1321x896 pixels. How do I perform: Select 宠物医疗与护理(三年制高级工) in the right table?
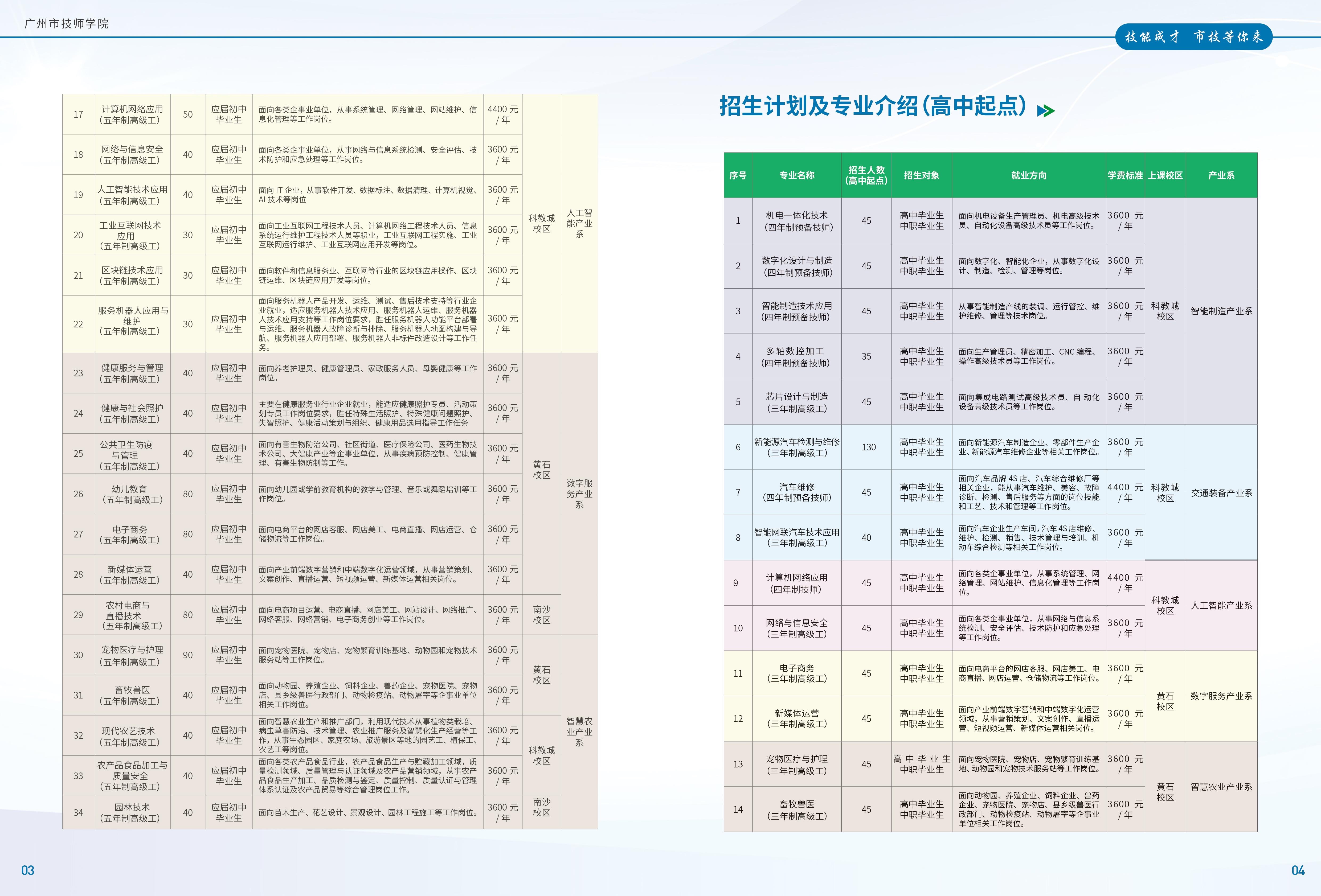796,764
